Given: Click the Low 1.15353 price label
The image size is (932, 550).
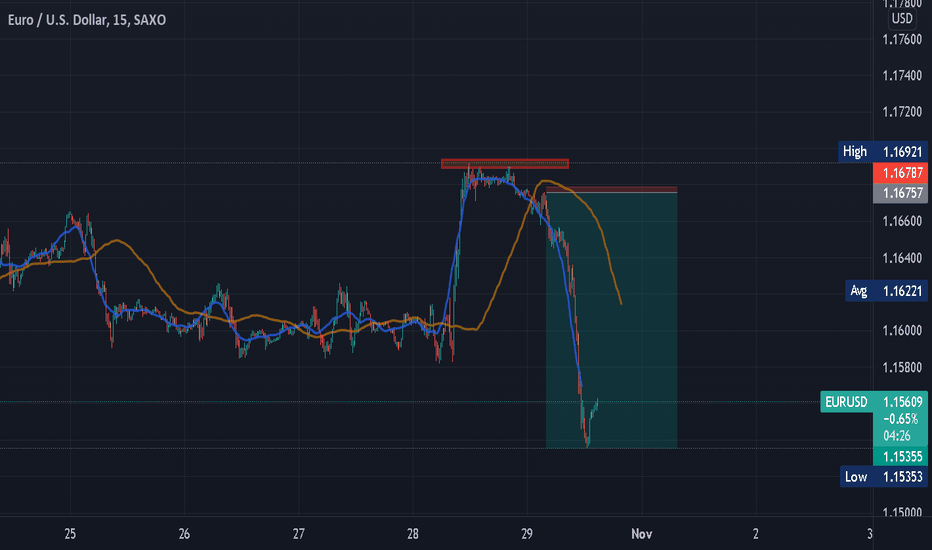Looking at the screenshot, I should click(x=884, y=477).
